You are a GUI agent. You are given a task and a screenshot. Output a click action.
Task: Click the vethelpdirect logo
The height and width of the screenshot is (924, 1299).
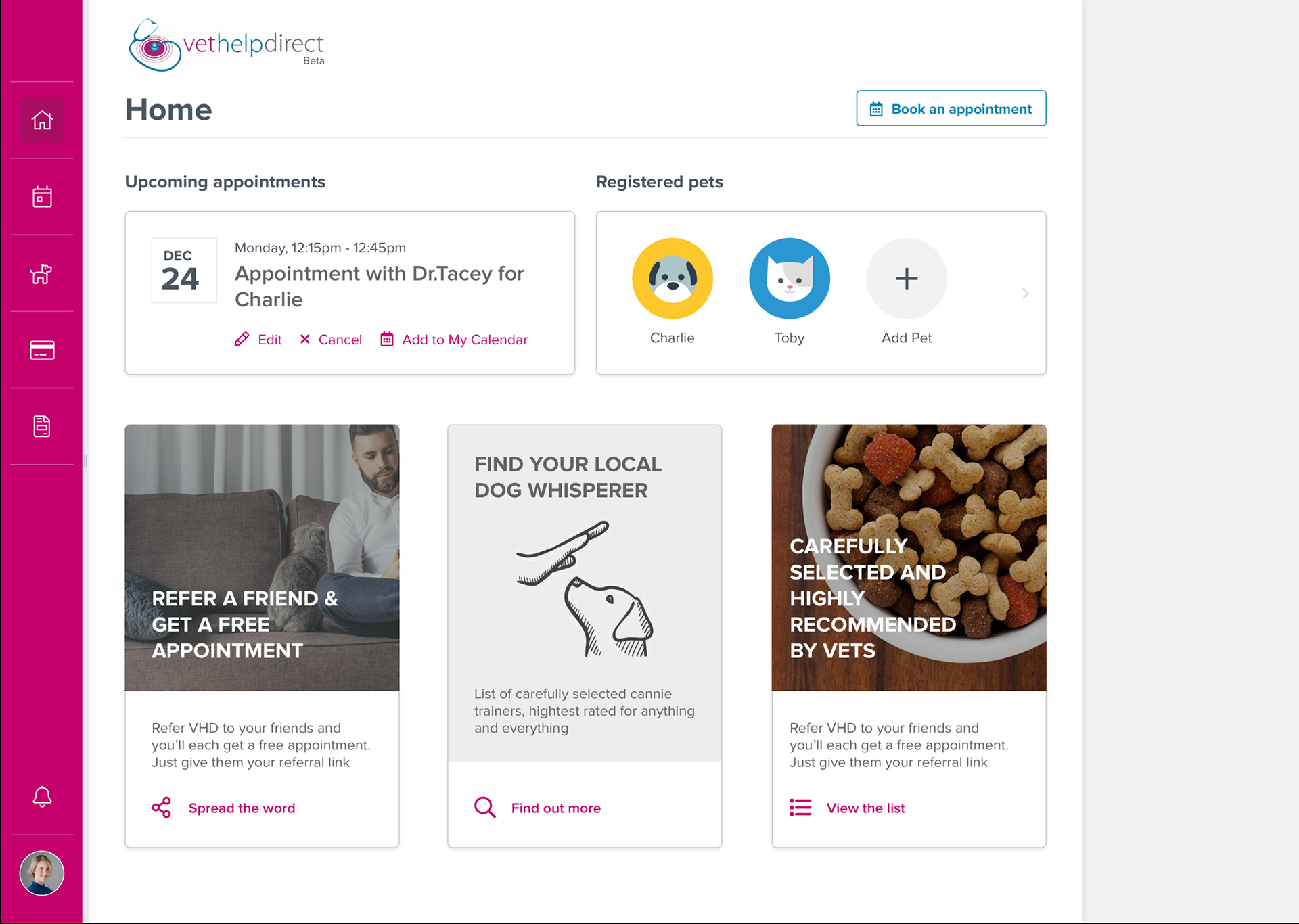coord(226,45)
